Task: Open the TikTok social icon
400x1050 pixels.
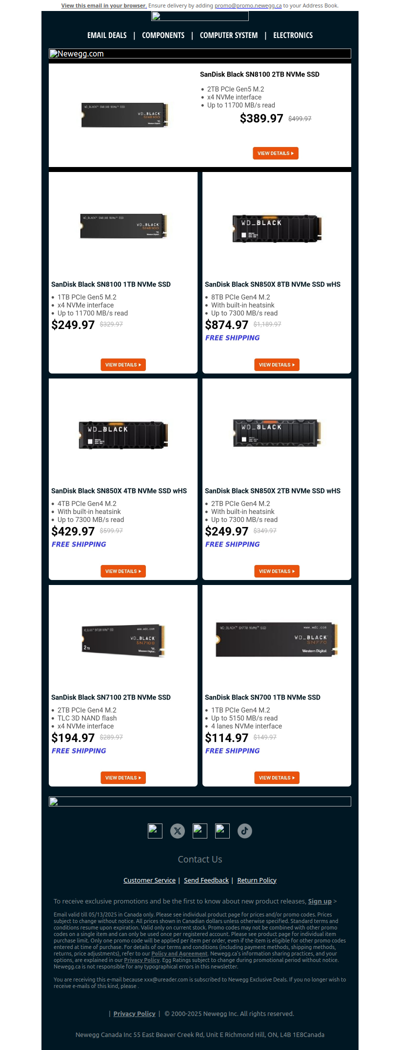Action: (245, 831)
